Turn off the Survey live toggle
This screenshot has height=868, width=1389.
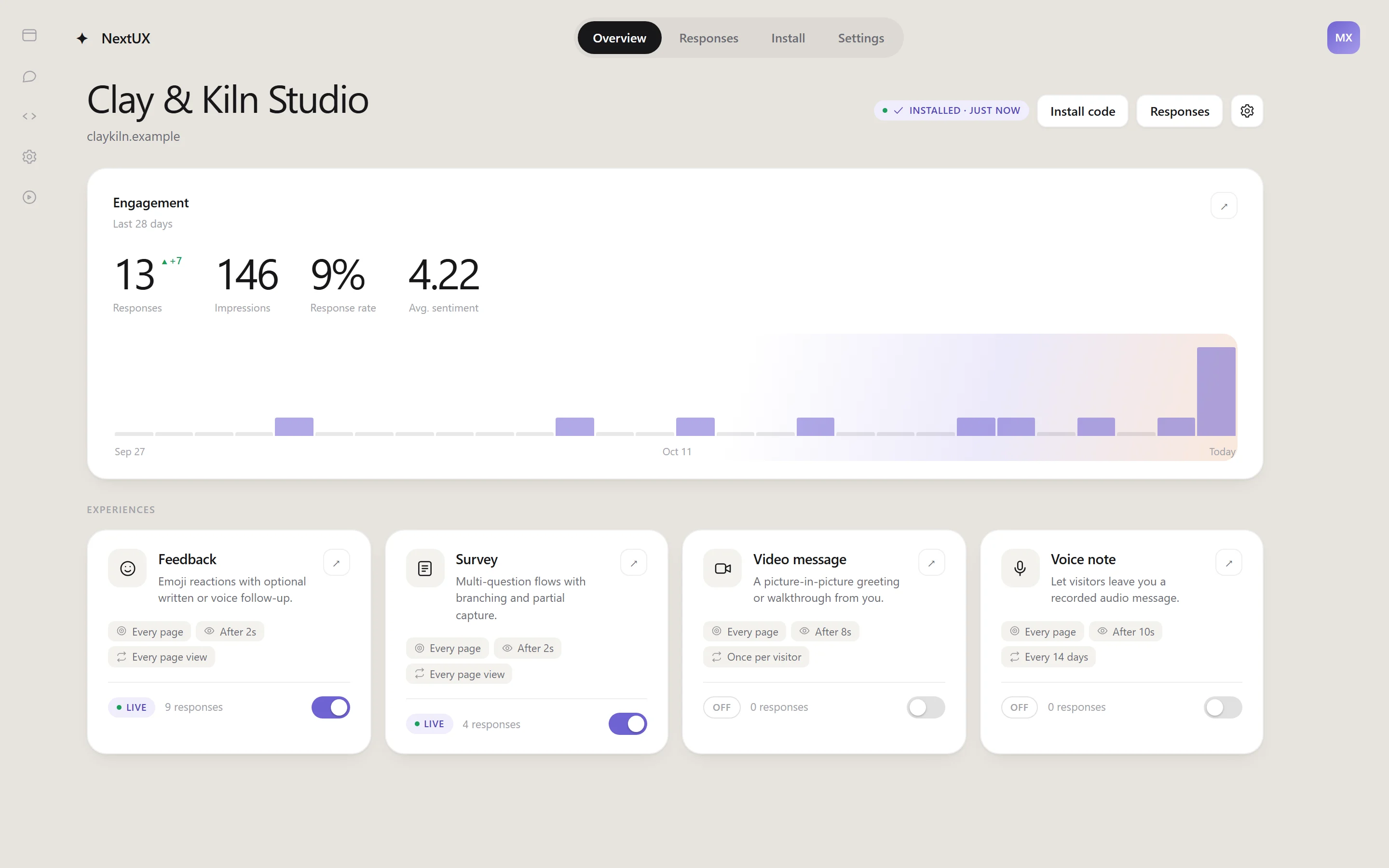628,724
